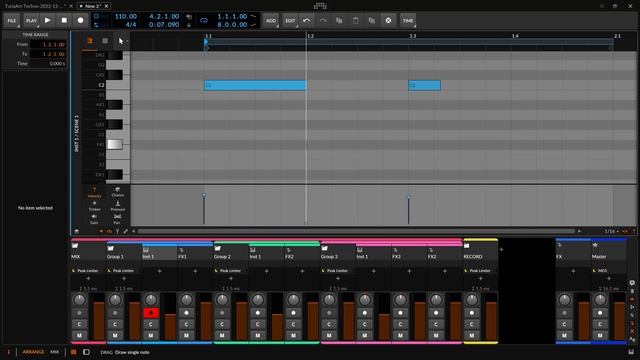The height and width of the screenshot is (360, 640).
Task: Mute the Master track
Action: (x=600, y=335)
